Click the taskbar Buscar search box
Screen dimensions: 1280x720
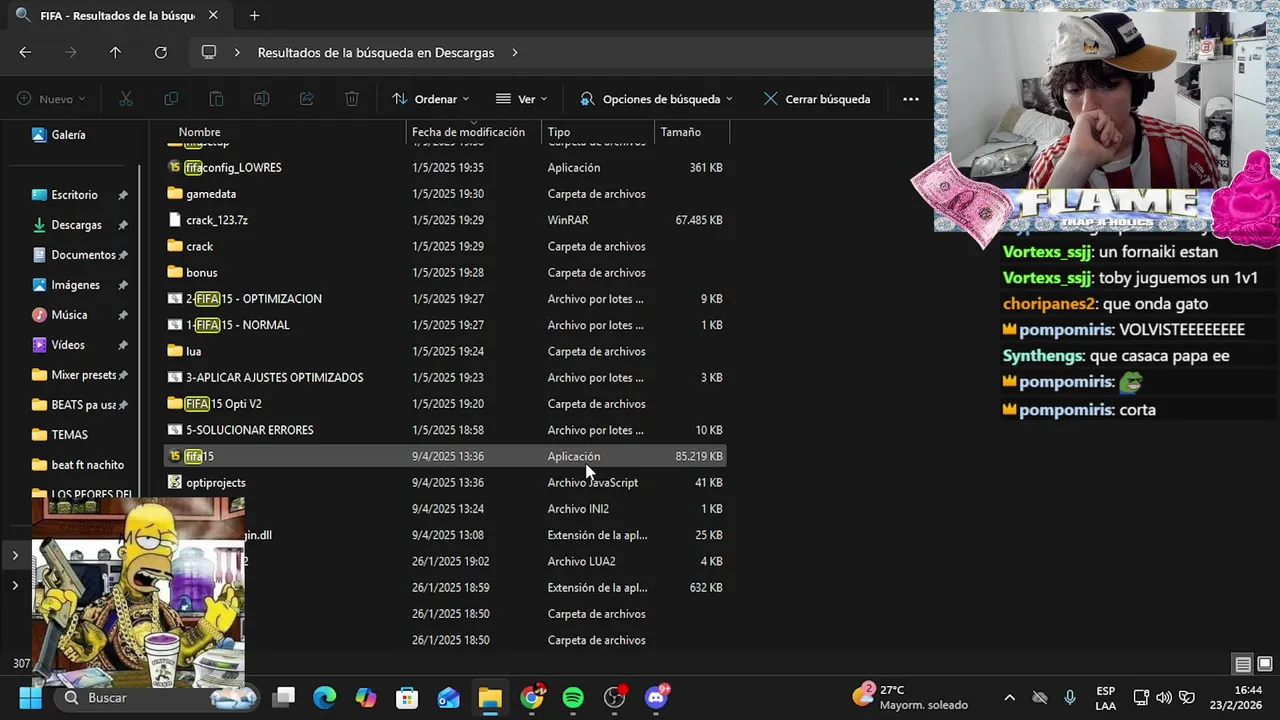[157, 697]
